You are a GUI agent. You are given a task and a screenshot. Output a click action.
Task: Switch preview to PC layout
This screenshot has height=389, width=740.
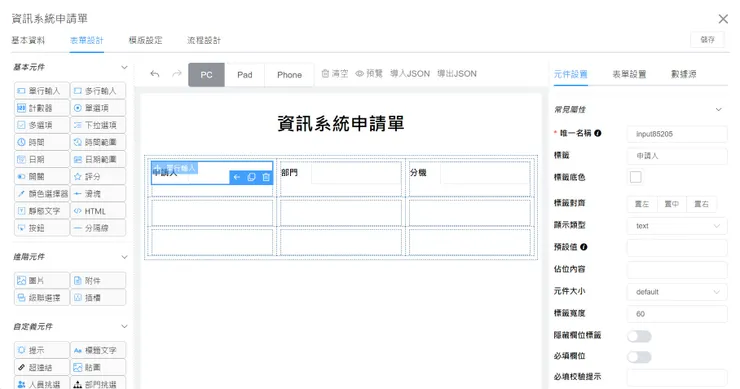[x=206, y=75]
